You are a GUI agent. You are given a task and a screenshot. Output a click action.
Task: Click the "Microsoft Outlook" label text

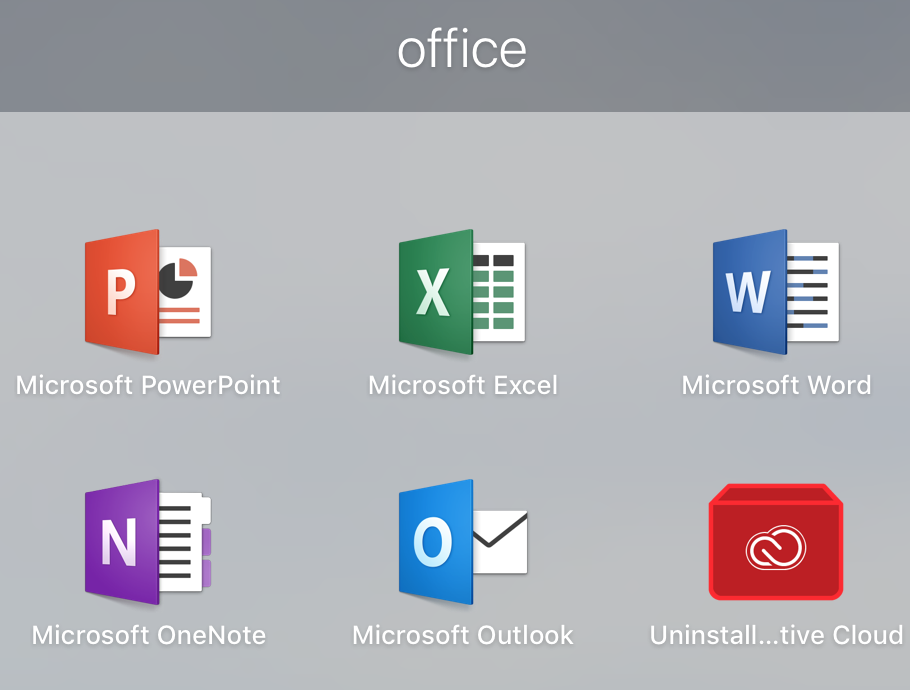[x=463, y=635]
